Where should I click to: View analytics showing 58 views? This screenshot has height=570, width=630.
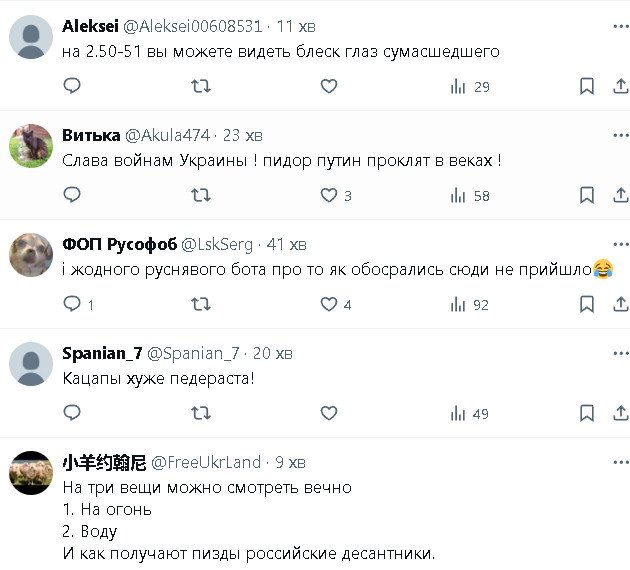(x=469, y=196)
